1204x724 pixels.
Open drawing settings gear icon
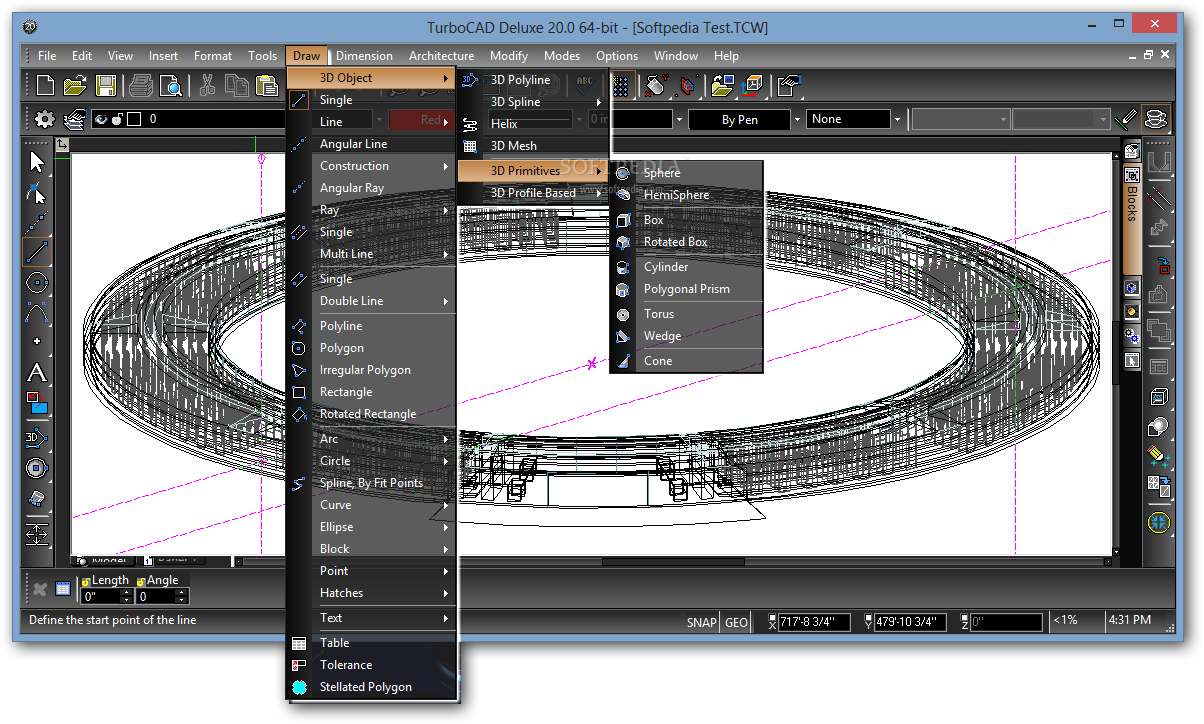[x=45, y=119]
